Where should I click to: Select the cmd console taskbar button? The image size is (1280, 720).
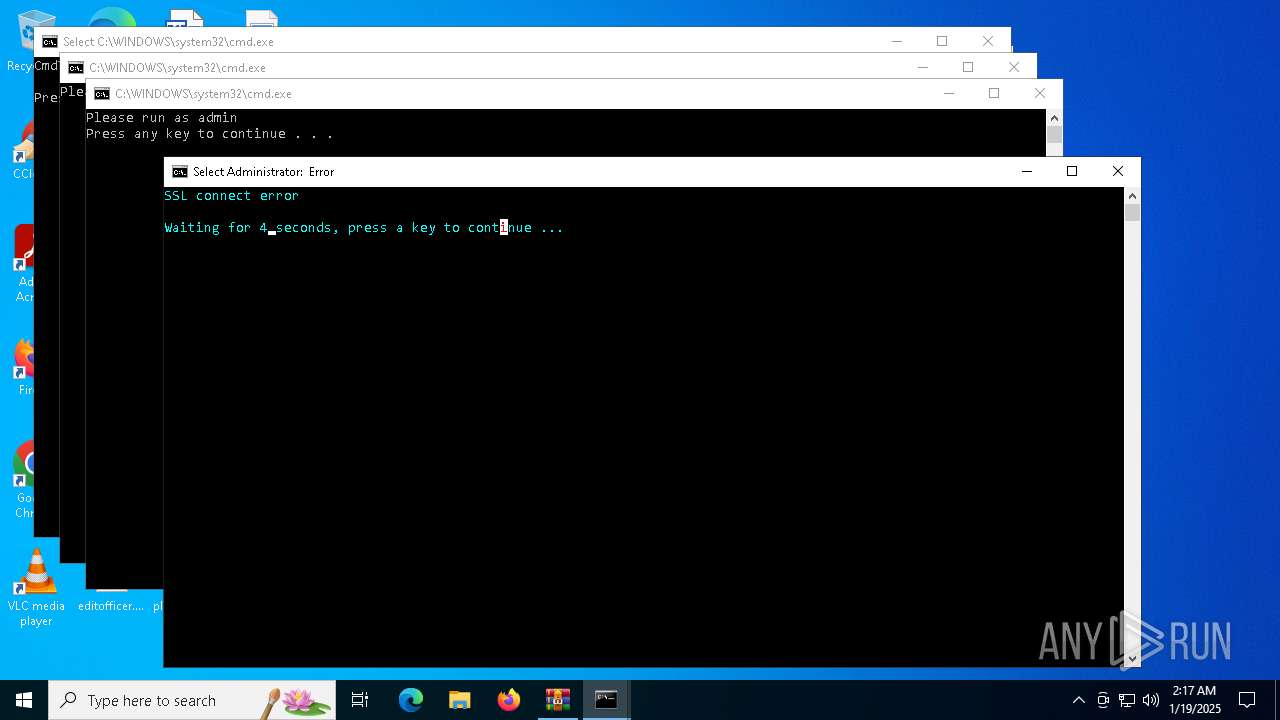[x=606, y=700]
